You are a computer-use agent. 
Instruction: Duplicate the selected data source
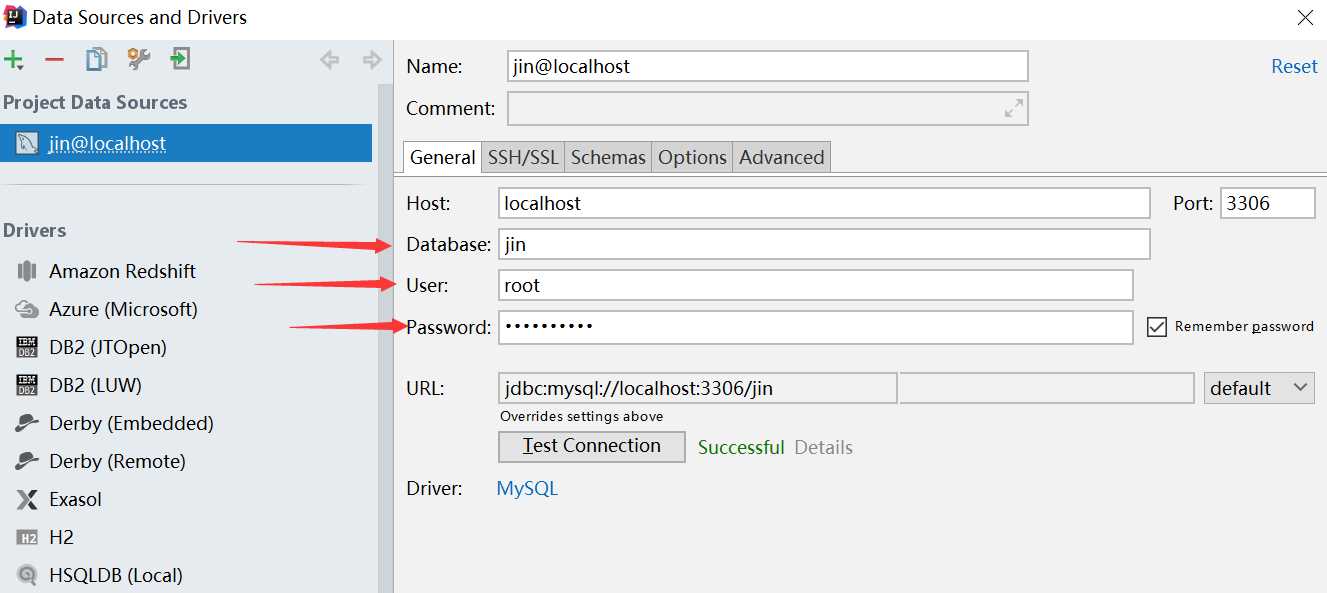tap(96, 60)
